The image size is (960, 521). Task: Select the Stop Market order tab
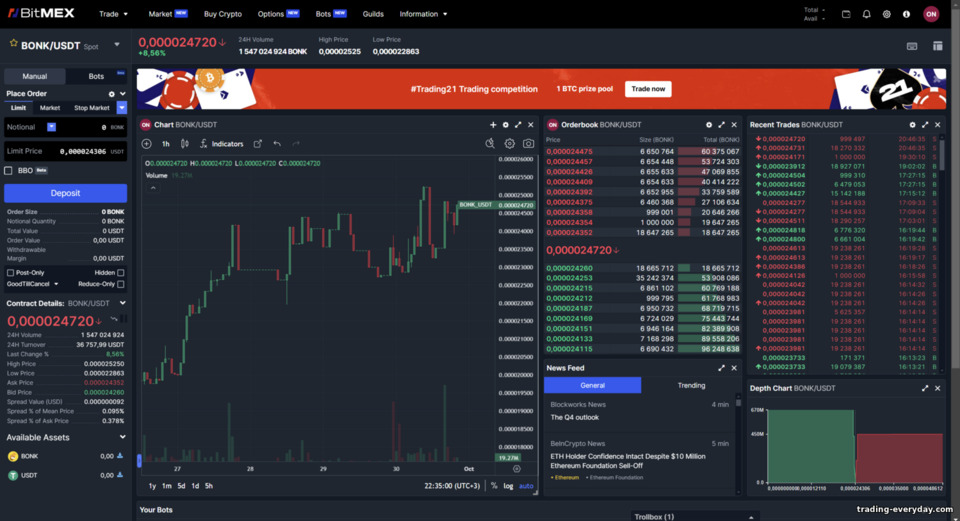(92, 108)
